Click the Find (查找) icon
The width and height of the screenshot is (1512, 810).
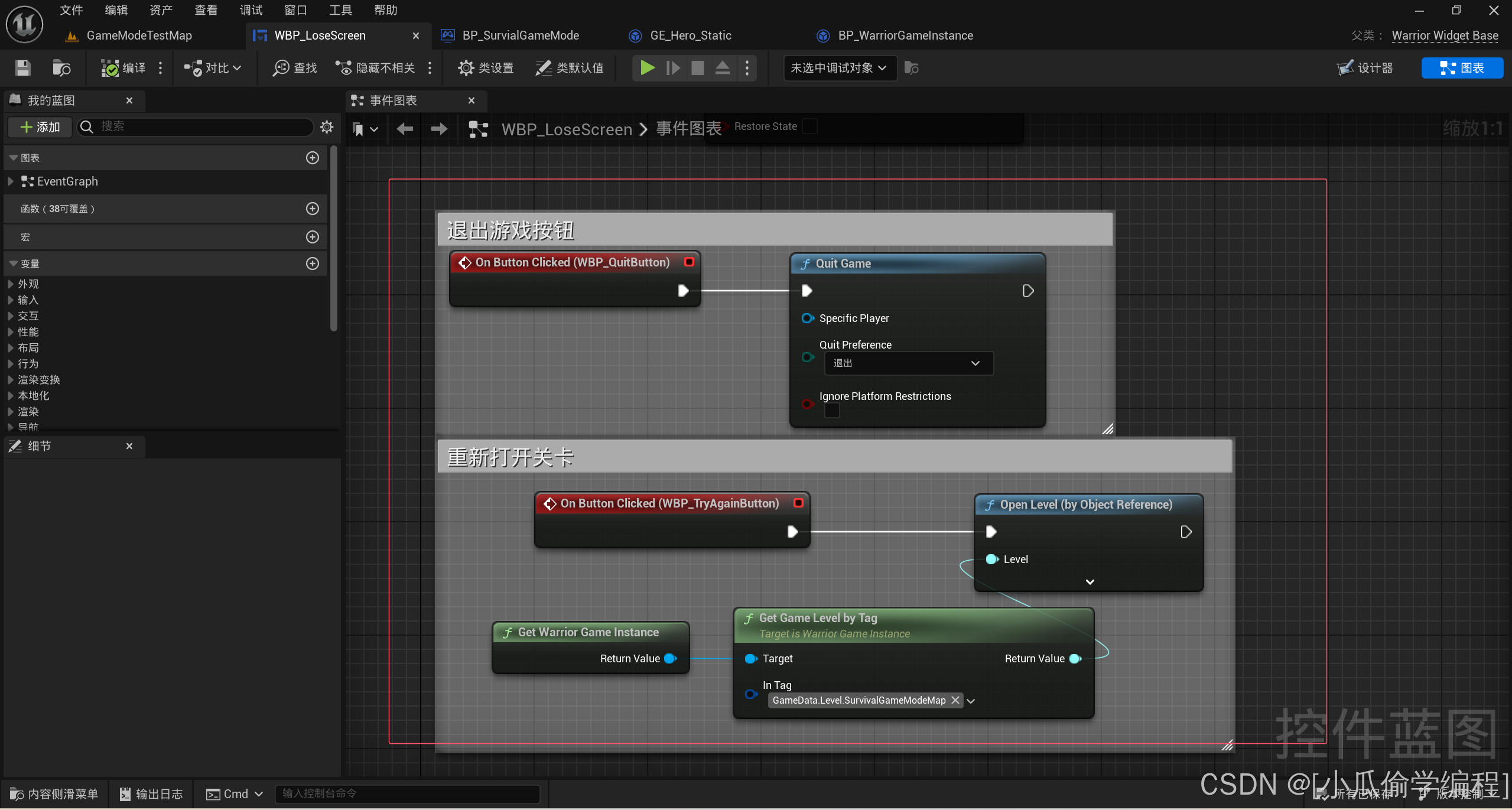pos(281,68)
